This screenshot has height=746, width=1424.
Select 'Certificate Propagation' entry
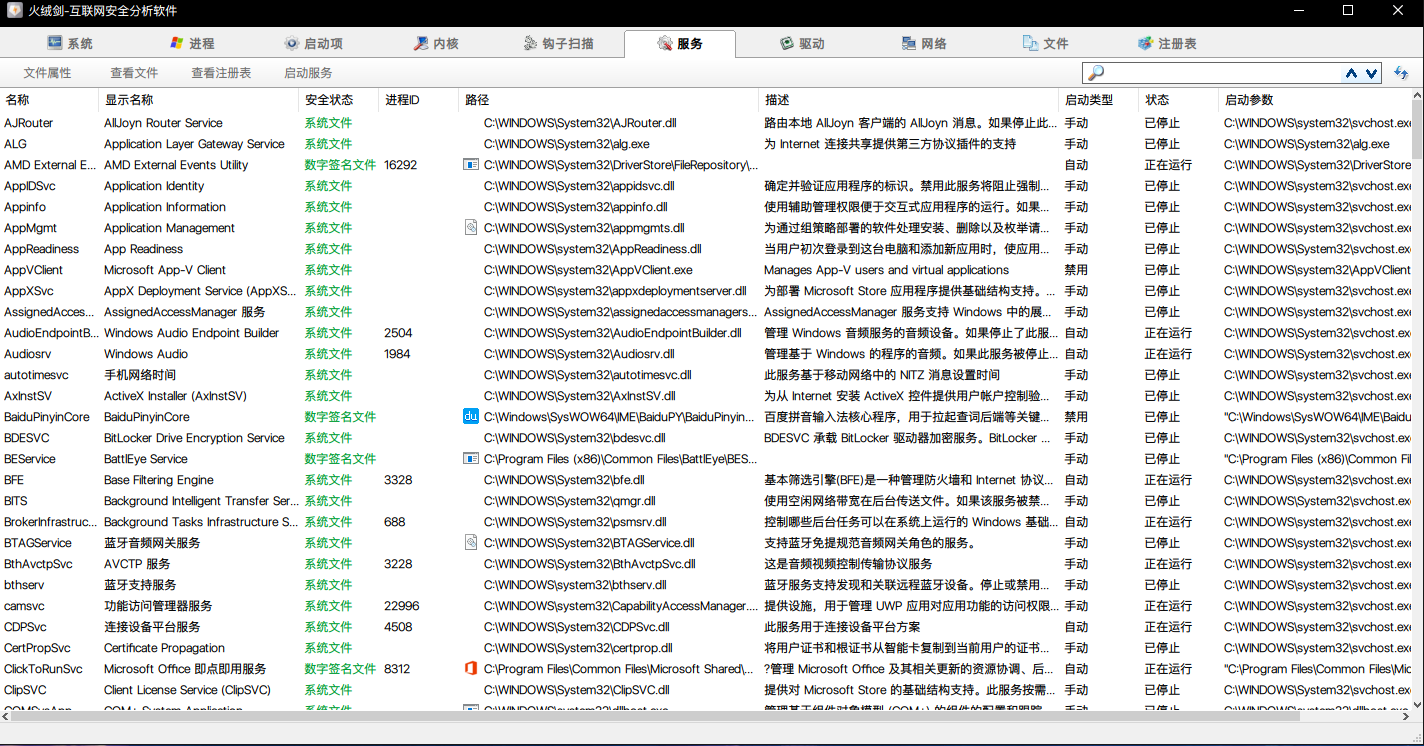pyautogui.click(x=165, y=648)
